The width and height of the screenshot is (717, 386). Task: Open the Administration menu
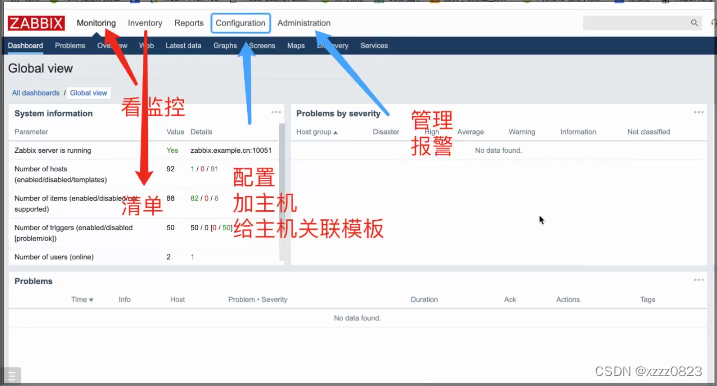tap(304, 23)
